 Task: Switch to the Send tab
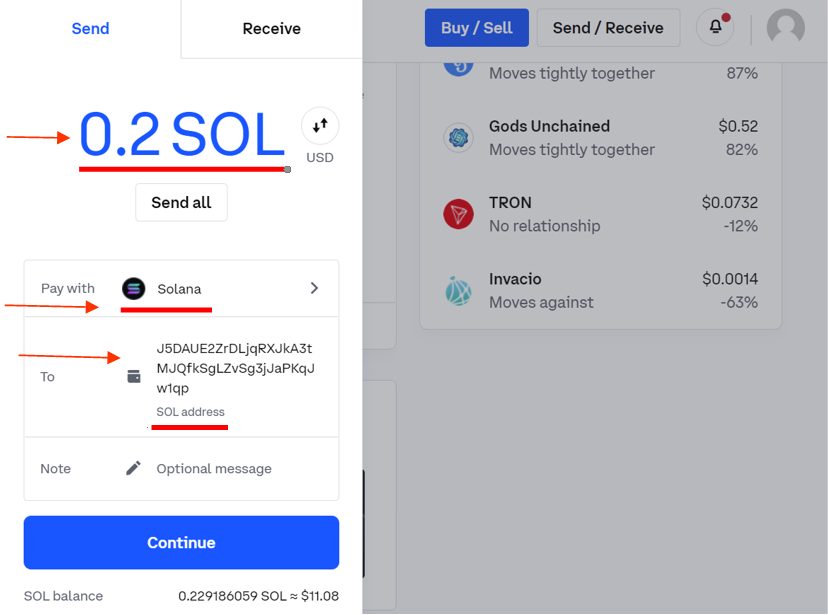tap(90, 29)
